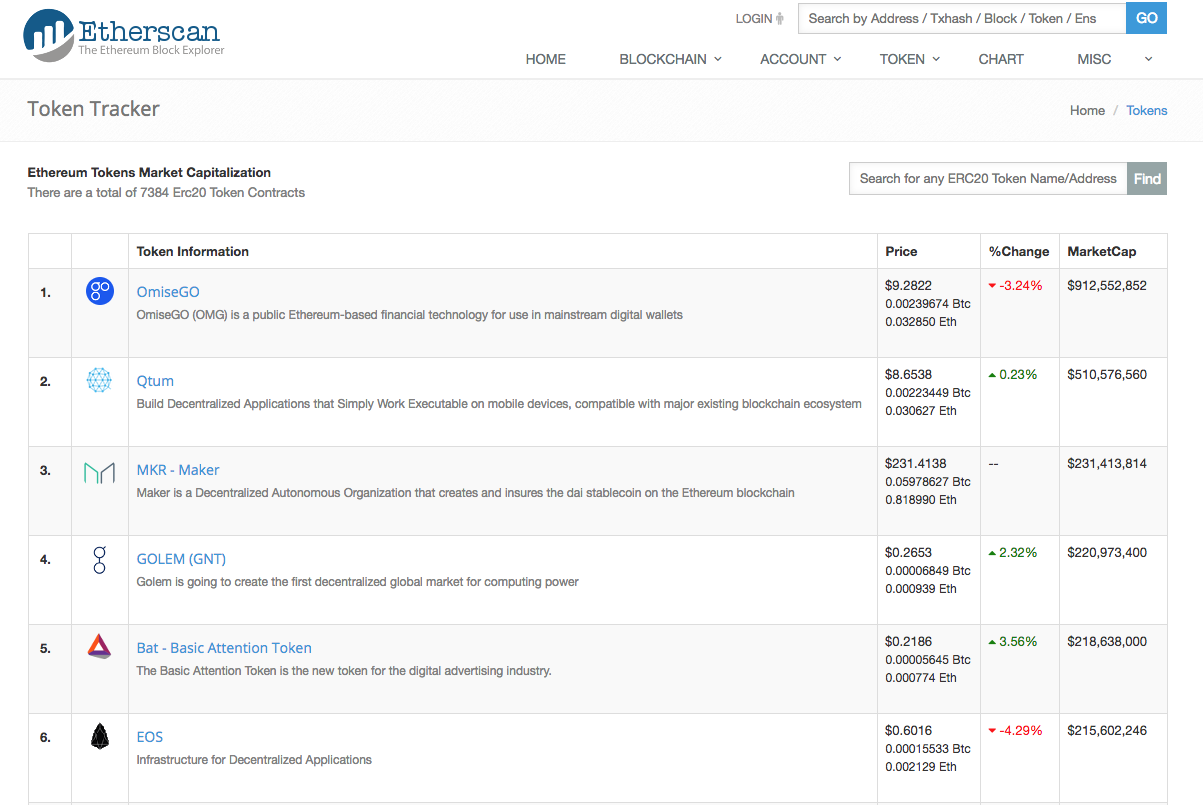Viewport: 1203px width, 805px height.
Task: Click the EOS Infrastructure description text
Action: point(254,759)
